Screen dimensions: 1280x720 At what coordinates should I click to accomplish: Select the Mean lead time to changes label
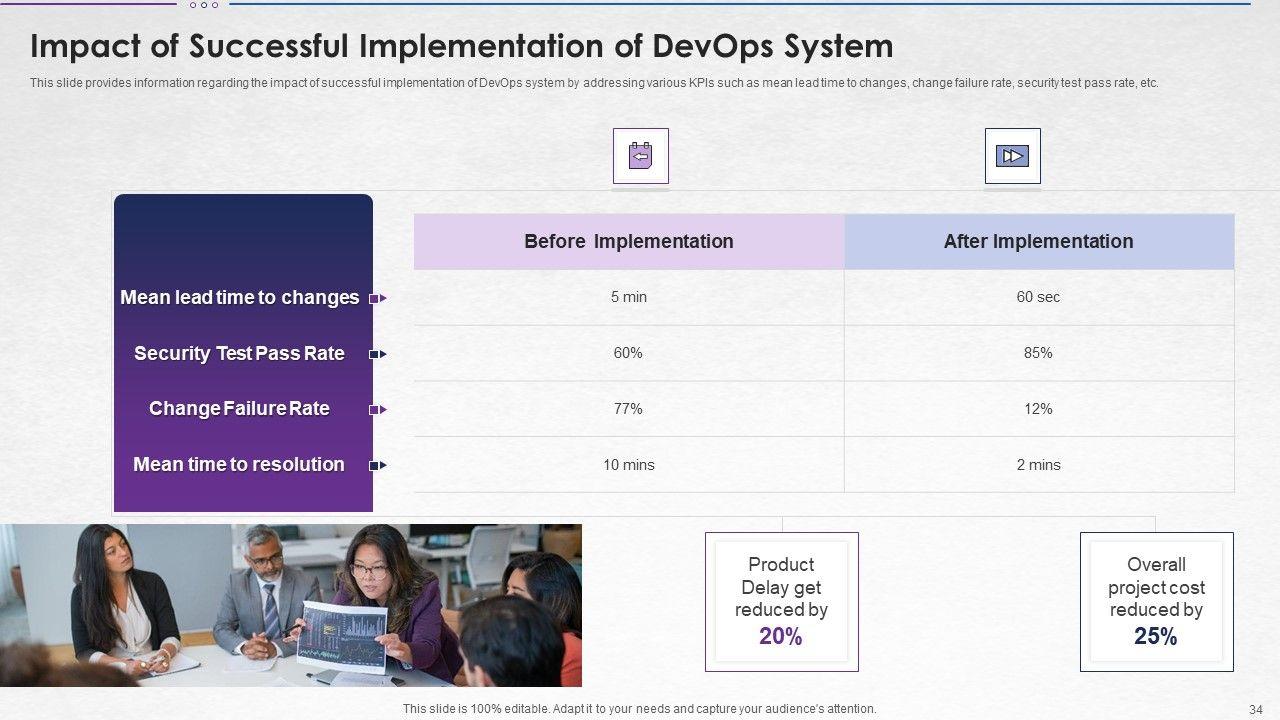point(239,298)
